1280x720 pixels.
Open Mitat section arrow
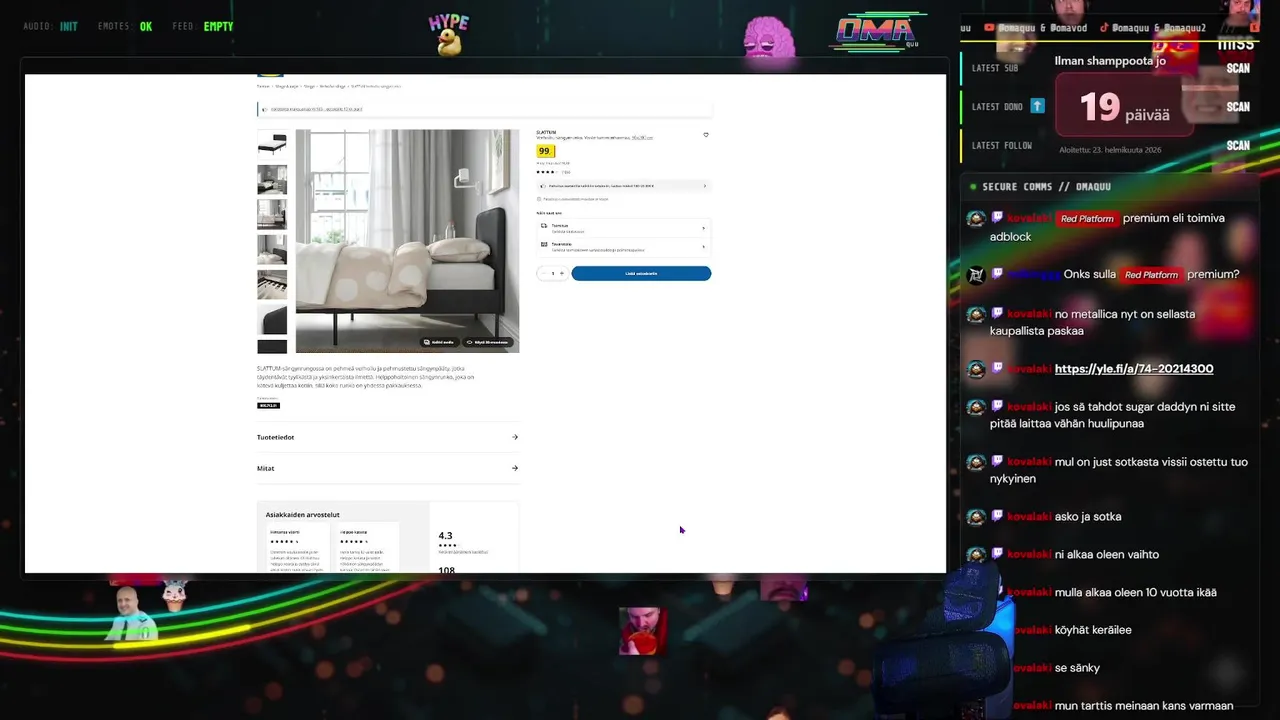click(515, 468)
